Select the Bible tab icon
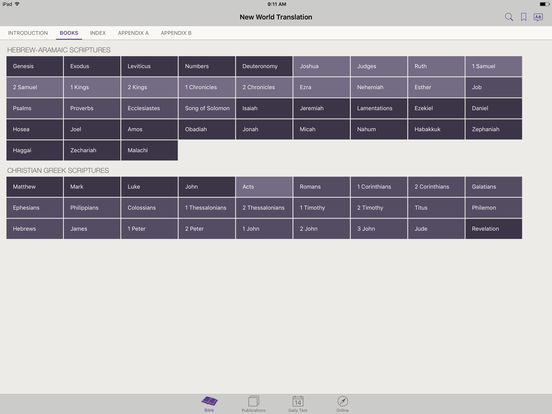Screen dimensions: 552x414 pos(209,403)
